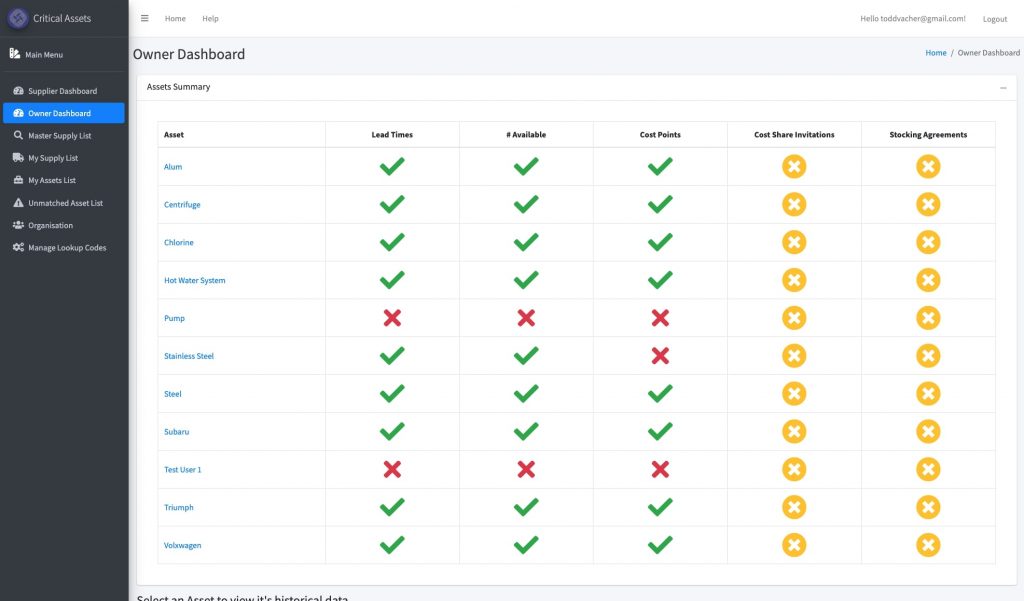The image size is (1024, 601).
Task: Go to My Assets List
Action: [x=51, y=181]
